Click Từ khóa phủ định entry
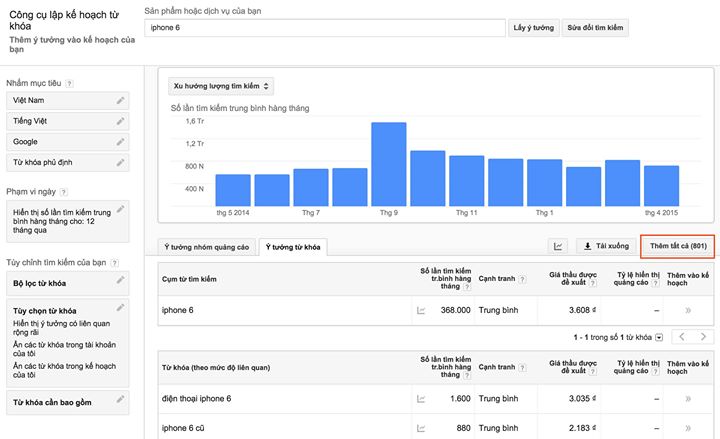Viewport: 720px width, 439px height. pos(68,163)
